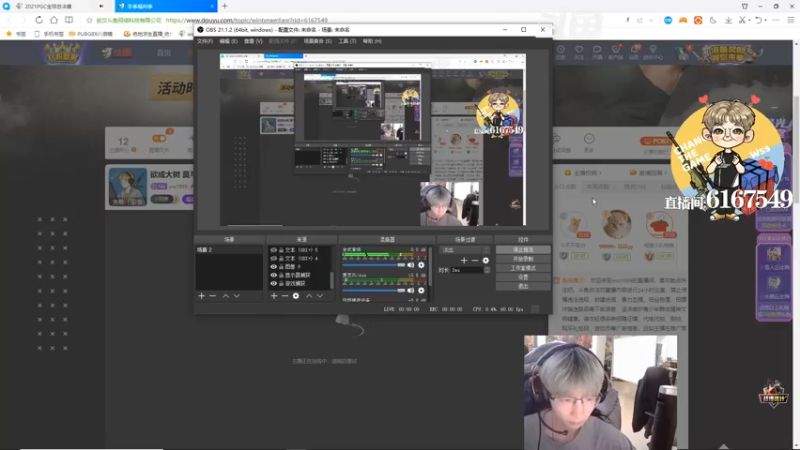Open the three-dots more tools browser menu
Image resolution: width=800 pixels, height=450 pixels.
776,20
